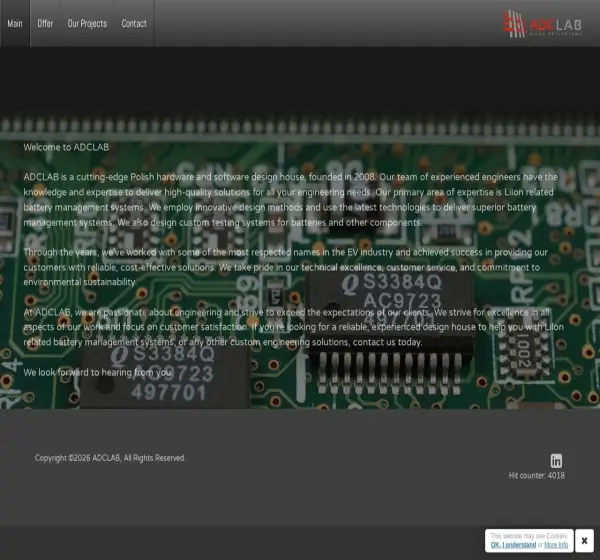Click the paragraph starting 'ADCLAB is a cutting-edge'
Screen dimensions: 600x560
(291, 199)
